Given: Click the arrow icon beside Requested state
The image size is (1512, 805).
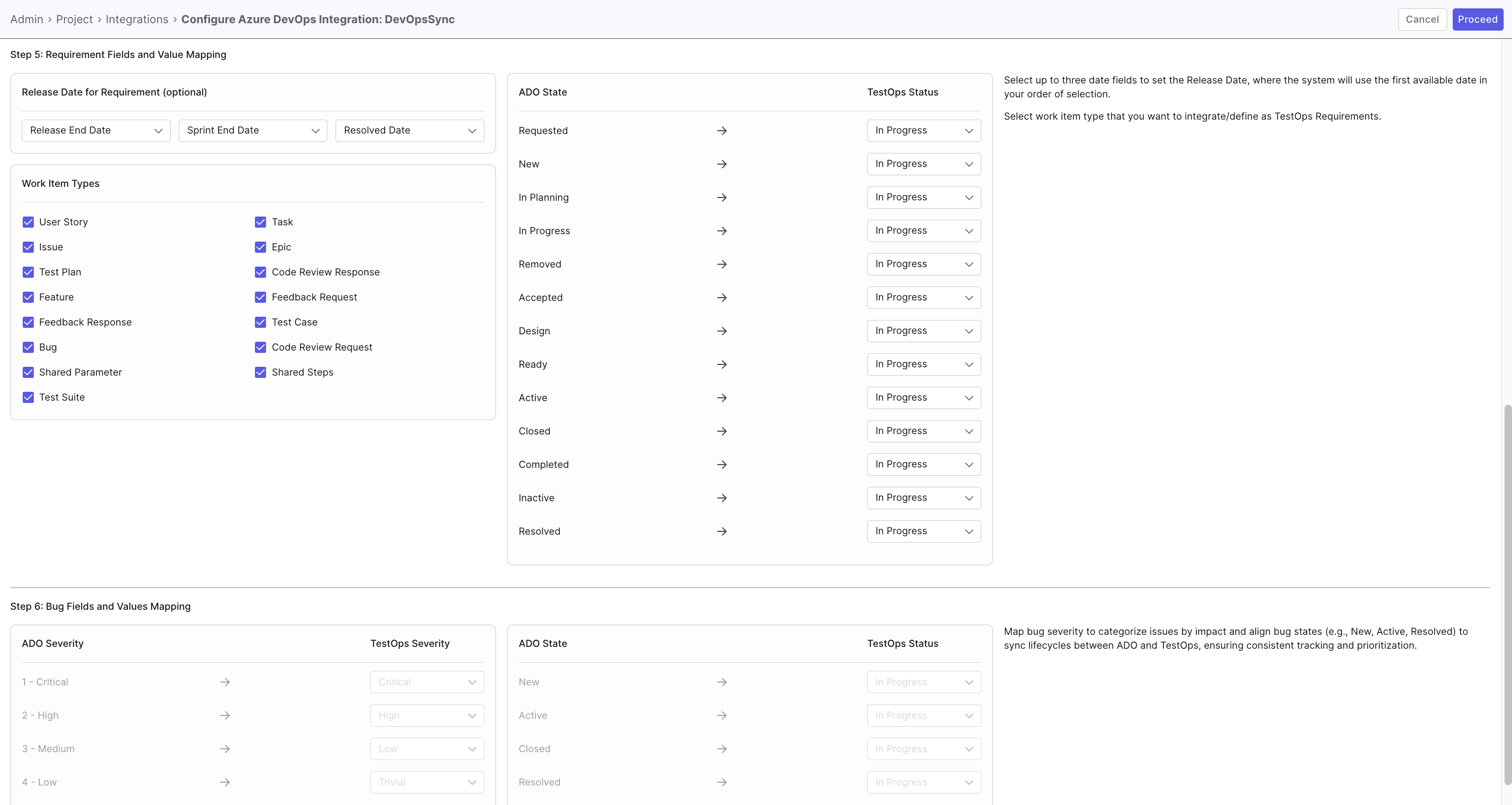Looking at the screenshot, I should [x=722, y=130].
